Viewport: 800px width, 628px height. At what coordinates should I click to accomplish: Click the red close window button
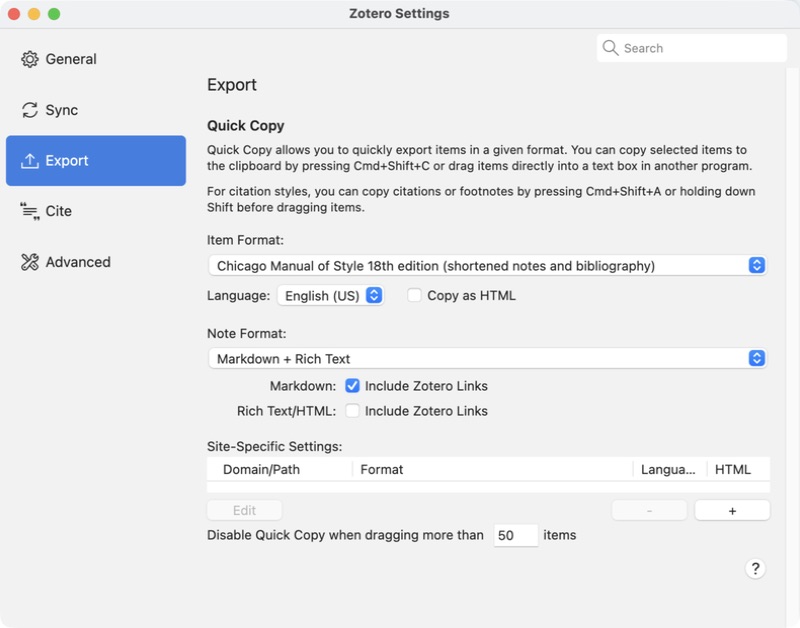14,14
